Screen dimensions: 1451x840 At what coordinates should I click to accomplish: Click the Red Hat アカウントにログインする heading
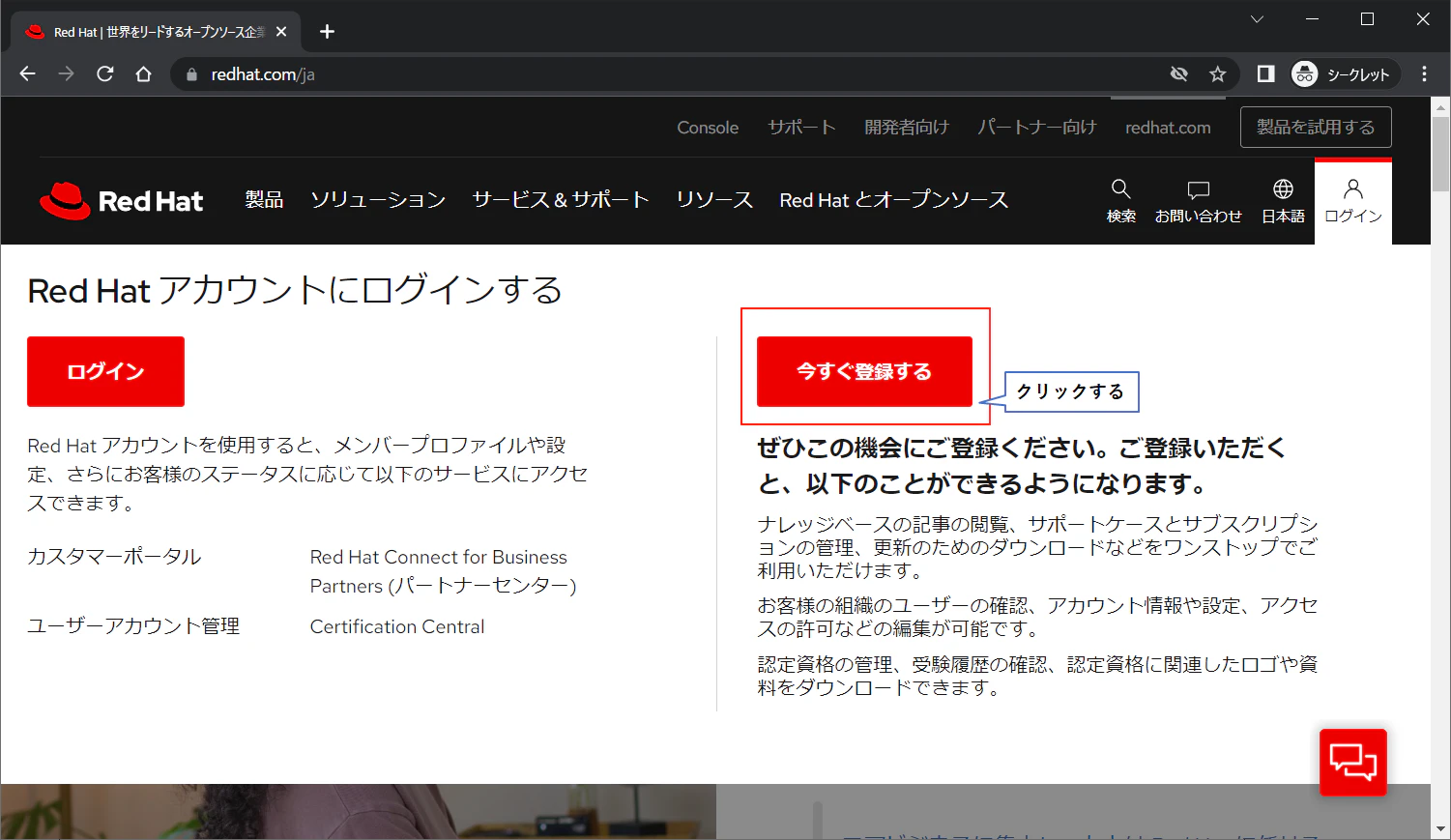coord(295,290)
